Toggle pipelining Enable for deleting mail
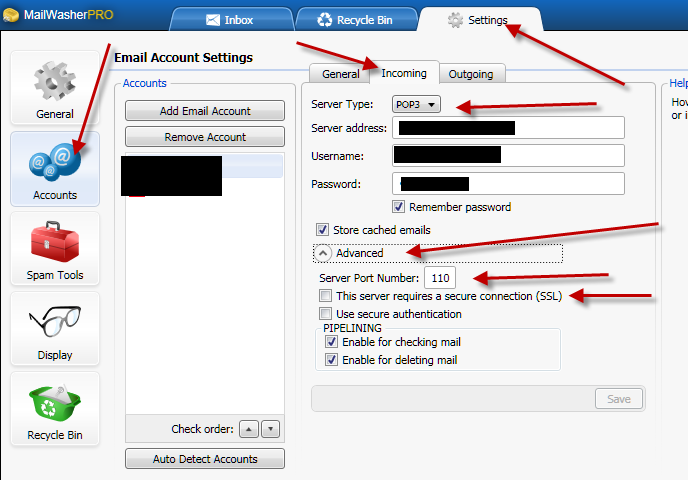This screenshot has height=480, width=688. [x=331, y=360]
